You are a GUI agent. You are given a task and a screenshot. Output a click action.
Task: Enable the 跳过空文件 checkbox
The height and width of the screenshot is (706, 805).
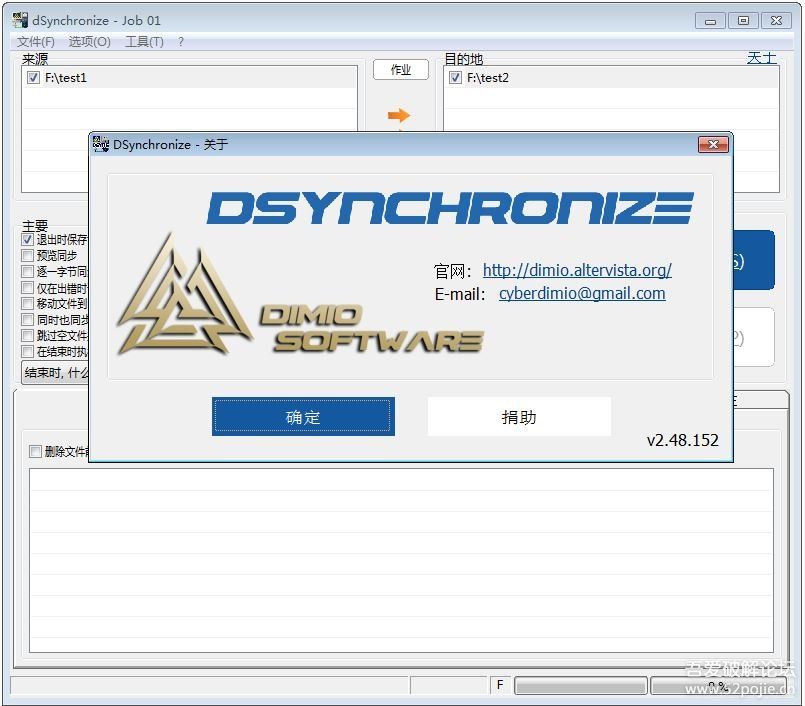click(x=28, y=335)
